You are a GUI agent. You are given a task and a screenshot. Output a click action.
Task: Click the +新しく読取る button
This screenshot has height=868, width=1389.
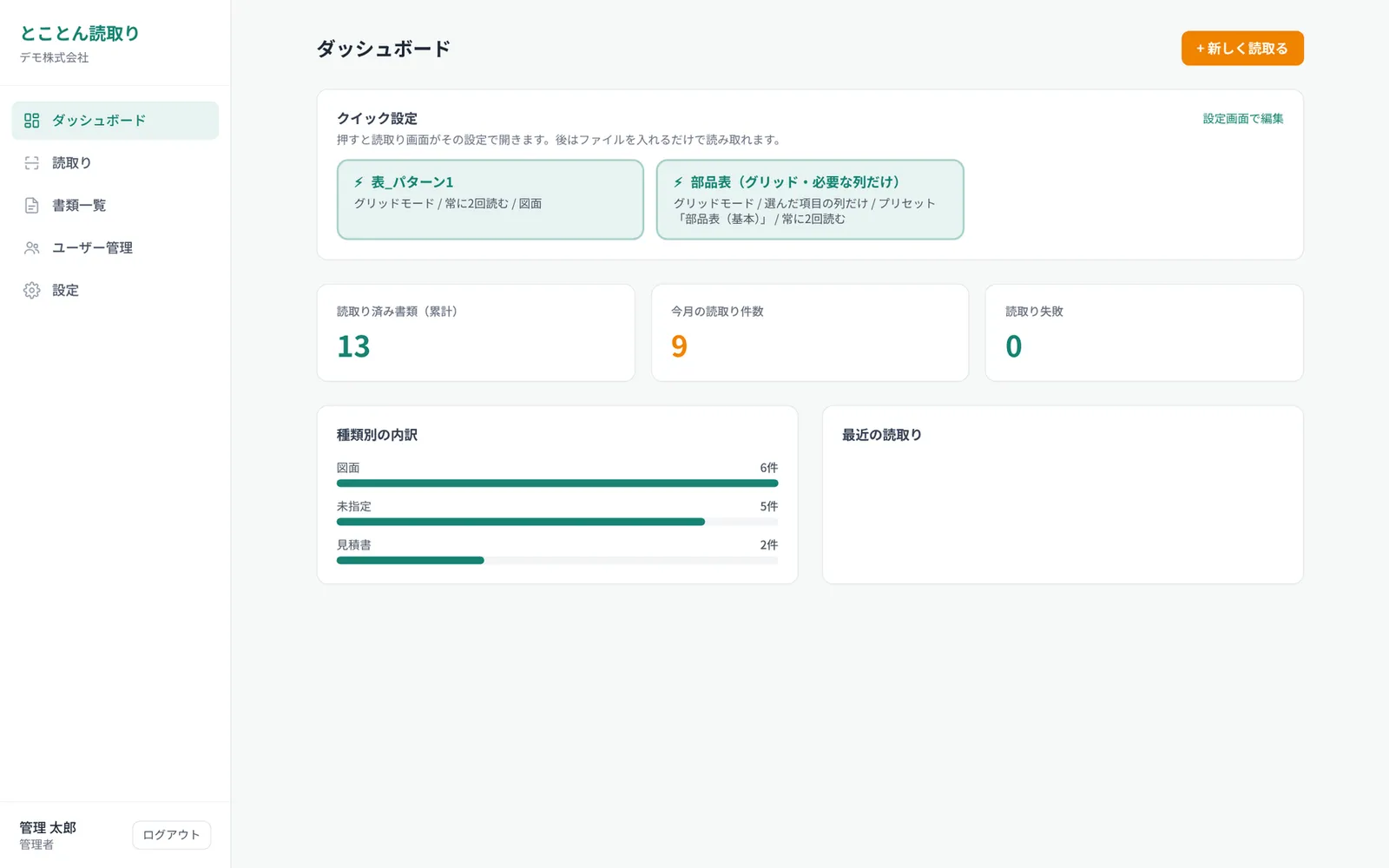(1242, 49)
